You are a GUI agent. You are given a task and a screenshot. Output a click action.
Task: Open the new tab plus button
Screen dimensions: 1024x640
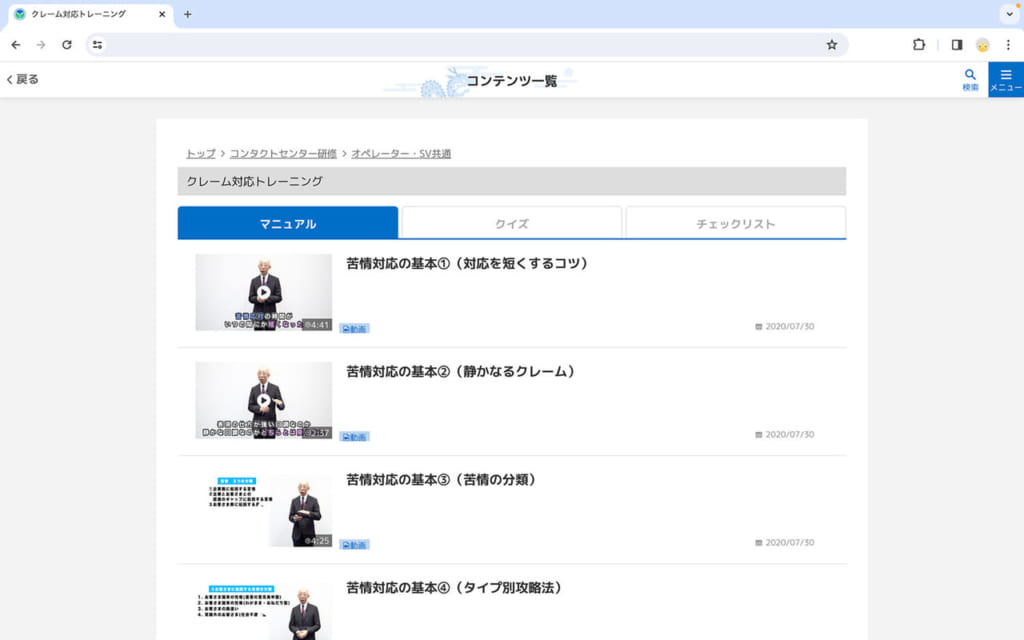187,14
